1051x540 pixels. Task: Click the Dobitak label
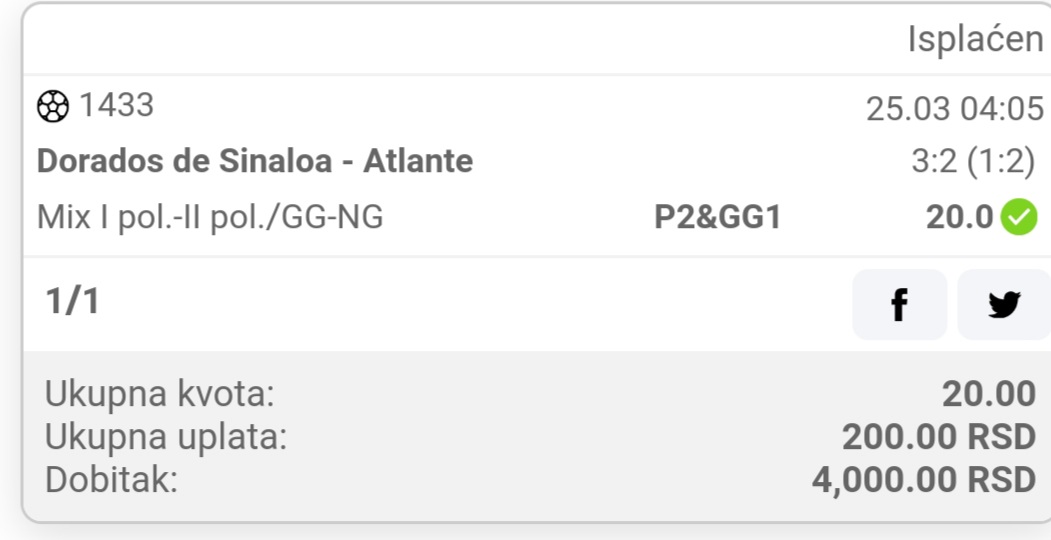[x=111, y=480]
